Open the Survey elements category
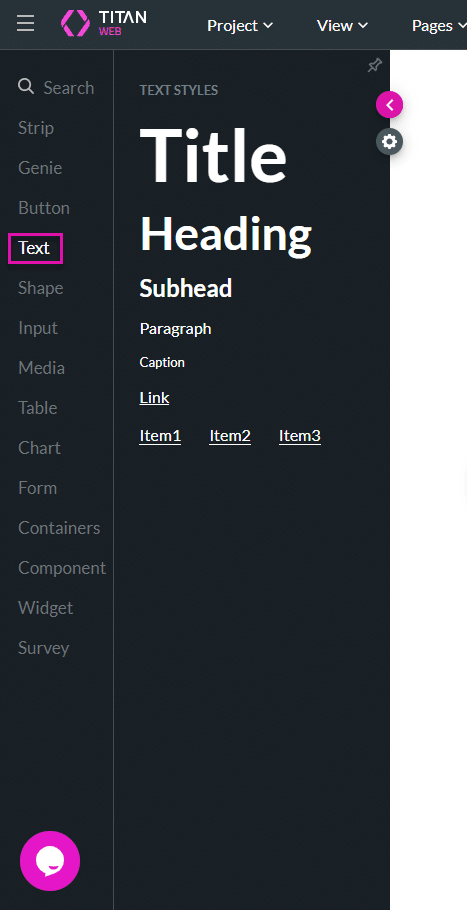Viewport: 467px width, 910px height. pos(44,648)
